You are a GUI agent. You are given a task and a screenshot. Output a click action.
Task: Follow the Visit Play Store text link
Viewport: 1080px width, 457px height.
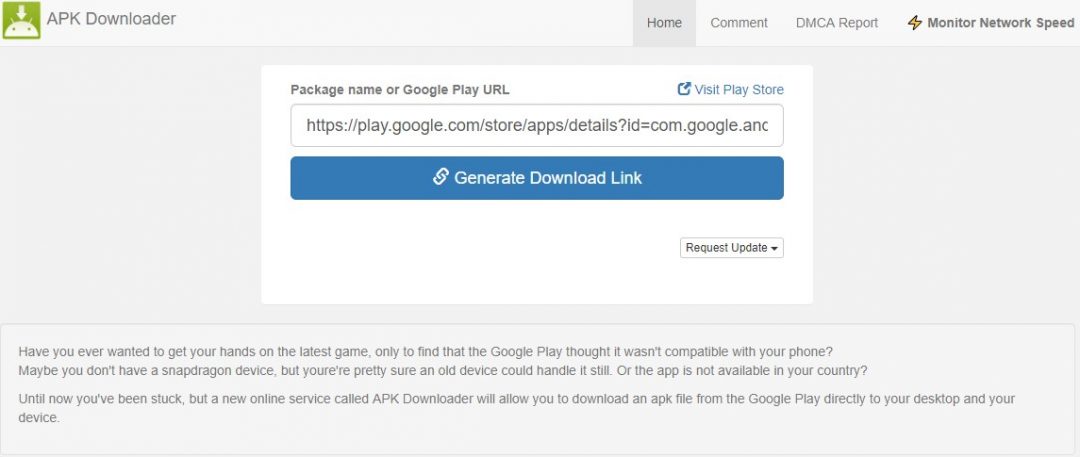738,90
